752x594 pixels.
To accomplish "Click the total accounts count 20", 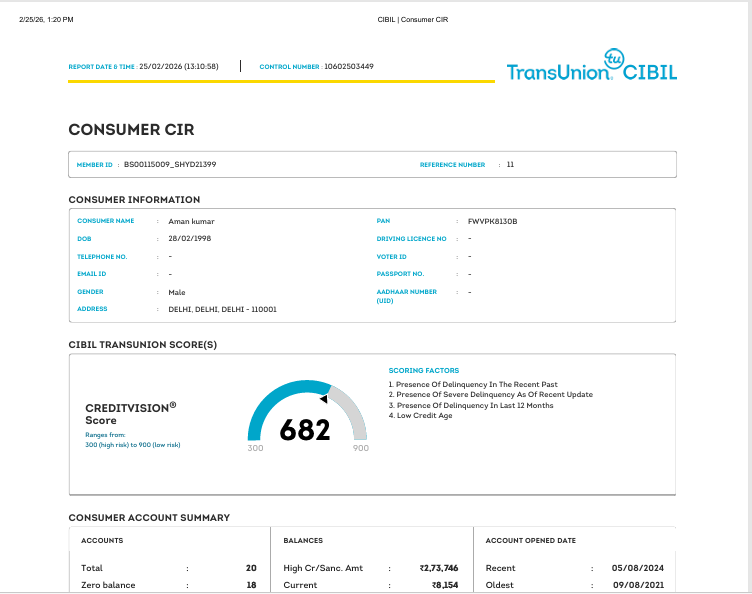I will tap(251, 568).
